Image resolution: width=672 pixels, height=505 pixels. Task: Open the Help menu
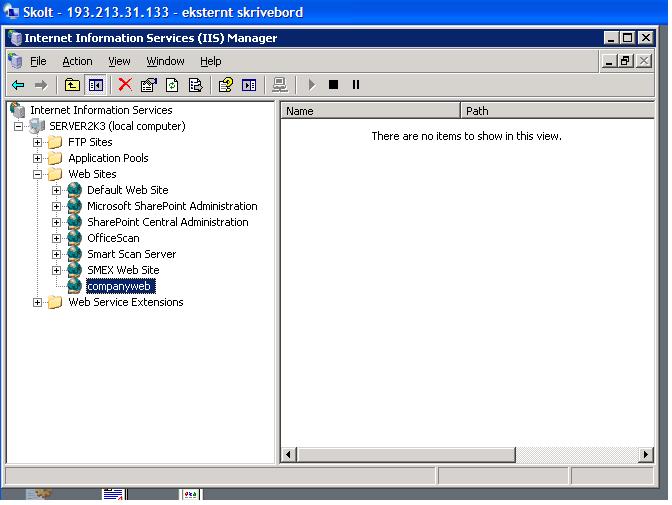click(211, 61)
